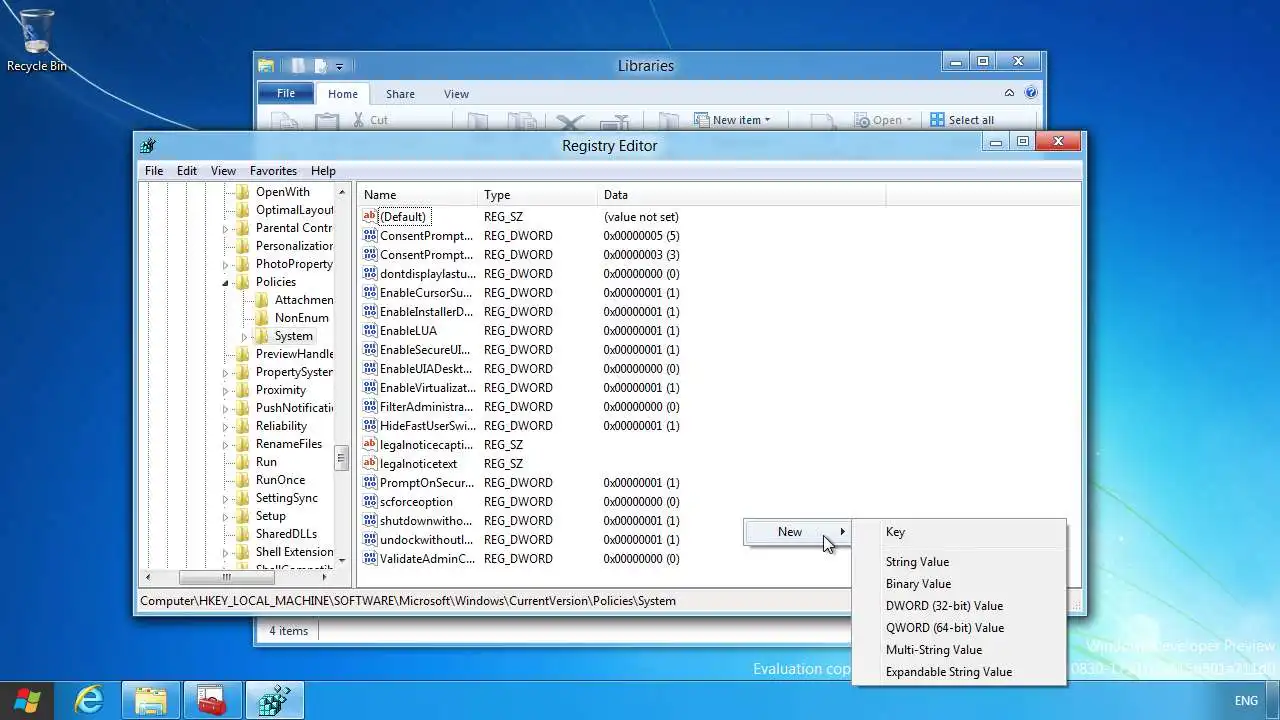The height and width of the screenshot is (720, 1280).
Task: Choose Binary Value from the submenu
Action: point(959,584)
